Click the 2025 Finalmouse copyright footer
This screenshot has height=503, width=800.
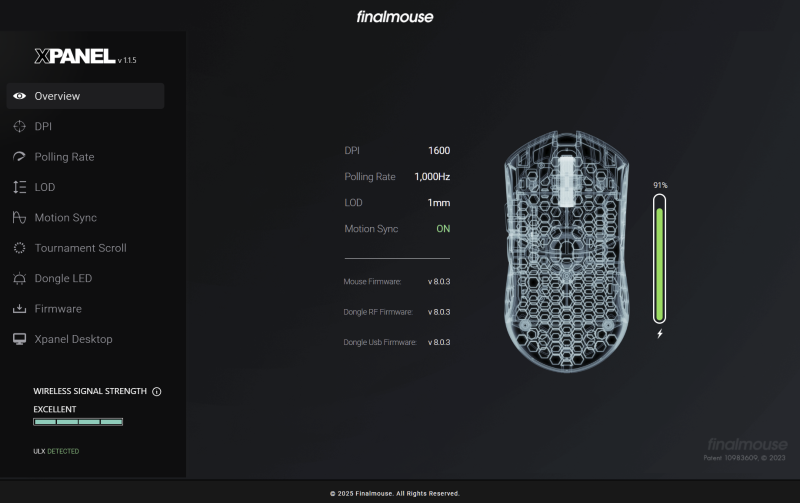point(395,494)
